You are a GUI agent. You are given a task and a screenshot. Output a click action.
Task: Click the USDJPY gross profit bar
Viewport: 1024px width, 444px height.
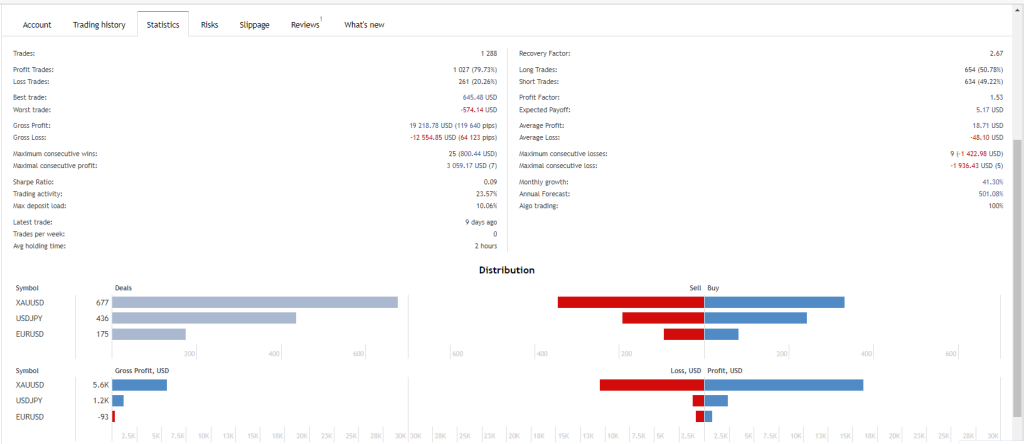pyautogui.click(x=118, y=401)
